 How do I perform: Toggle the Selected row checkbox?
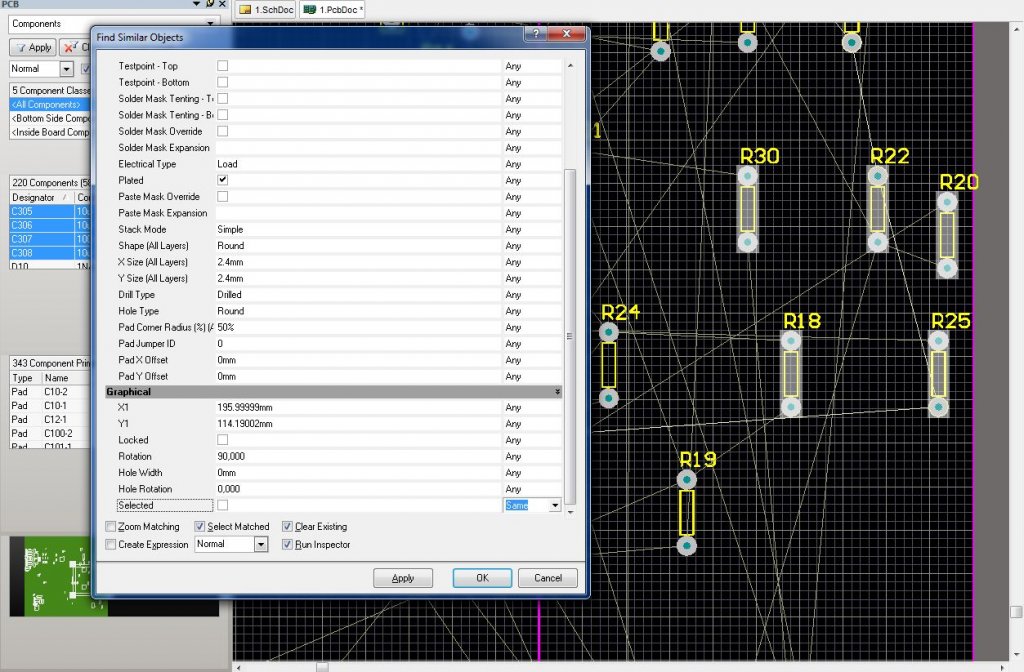tap(223, 505)
